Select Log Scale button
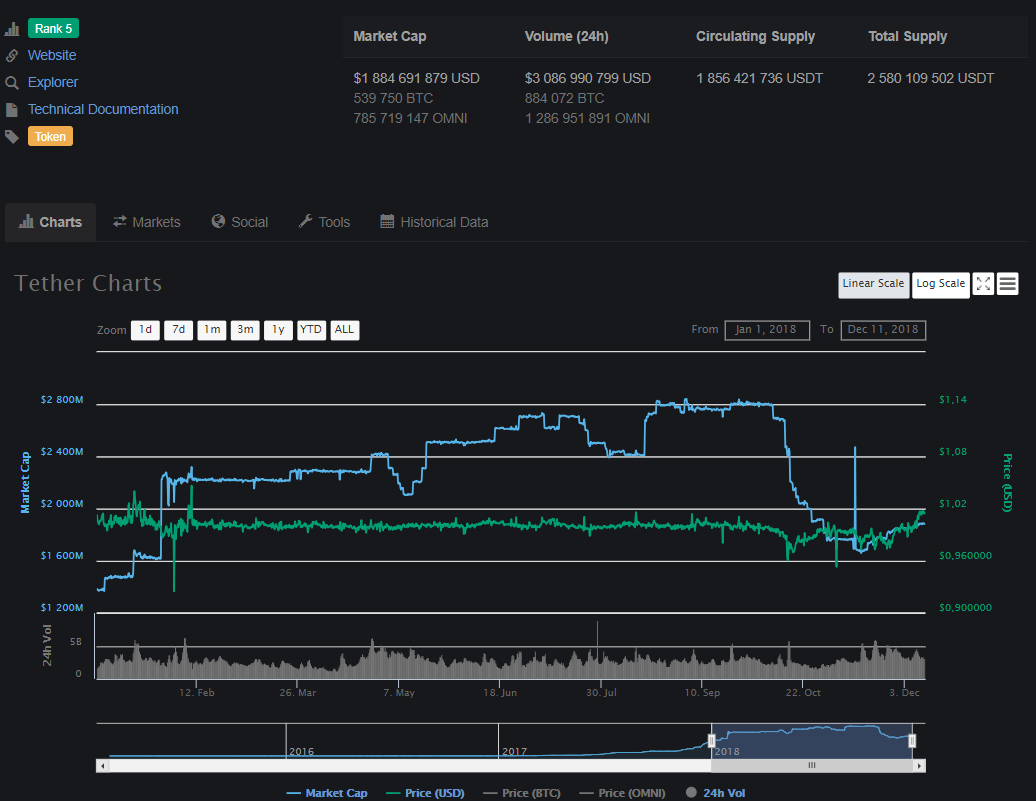Screen dimensions: 1036x801 coord(940,284)
